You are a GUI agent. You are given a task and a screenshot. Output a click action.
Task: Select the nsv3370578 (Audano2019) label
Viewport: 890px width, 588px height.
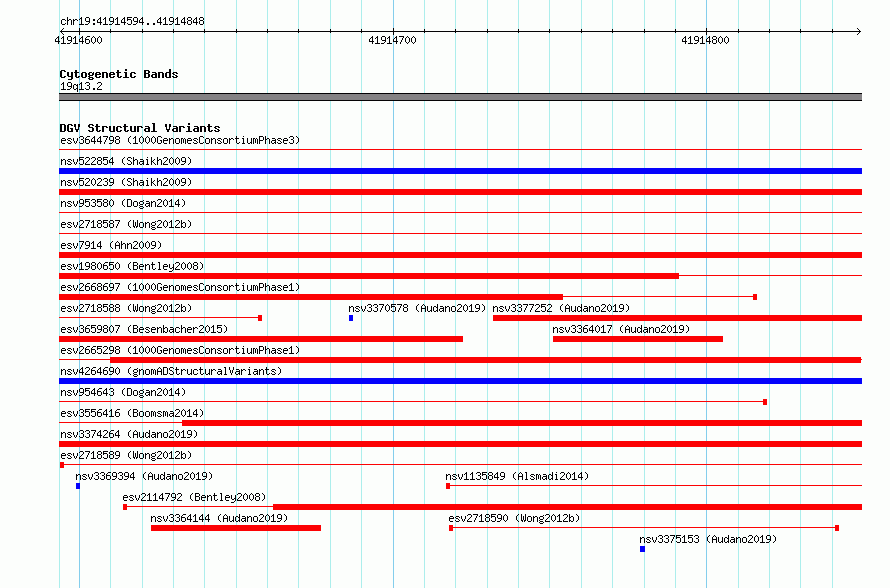click(x=417, y=308)
